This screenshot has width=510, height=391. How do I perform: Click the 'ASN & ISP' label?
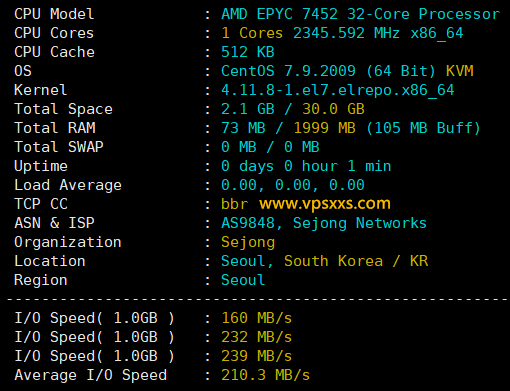coord(54,223)
